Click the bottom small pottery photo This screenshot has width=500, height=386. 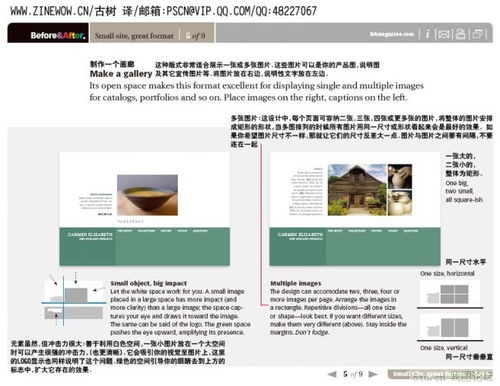pyautogui.click(x=400, y=203)
